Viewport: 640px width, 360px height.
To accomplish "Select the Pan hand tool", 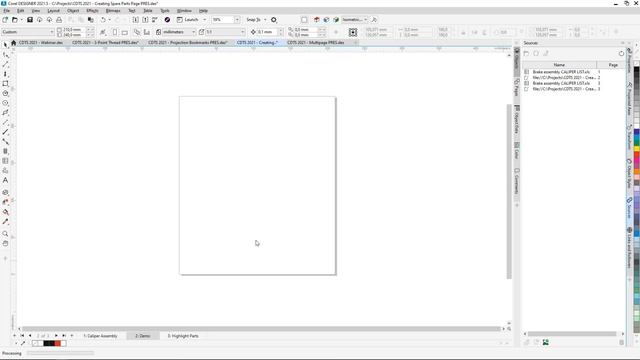I will pyautogui.click(x=5, y=243).
